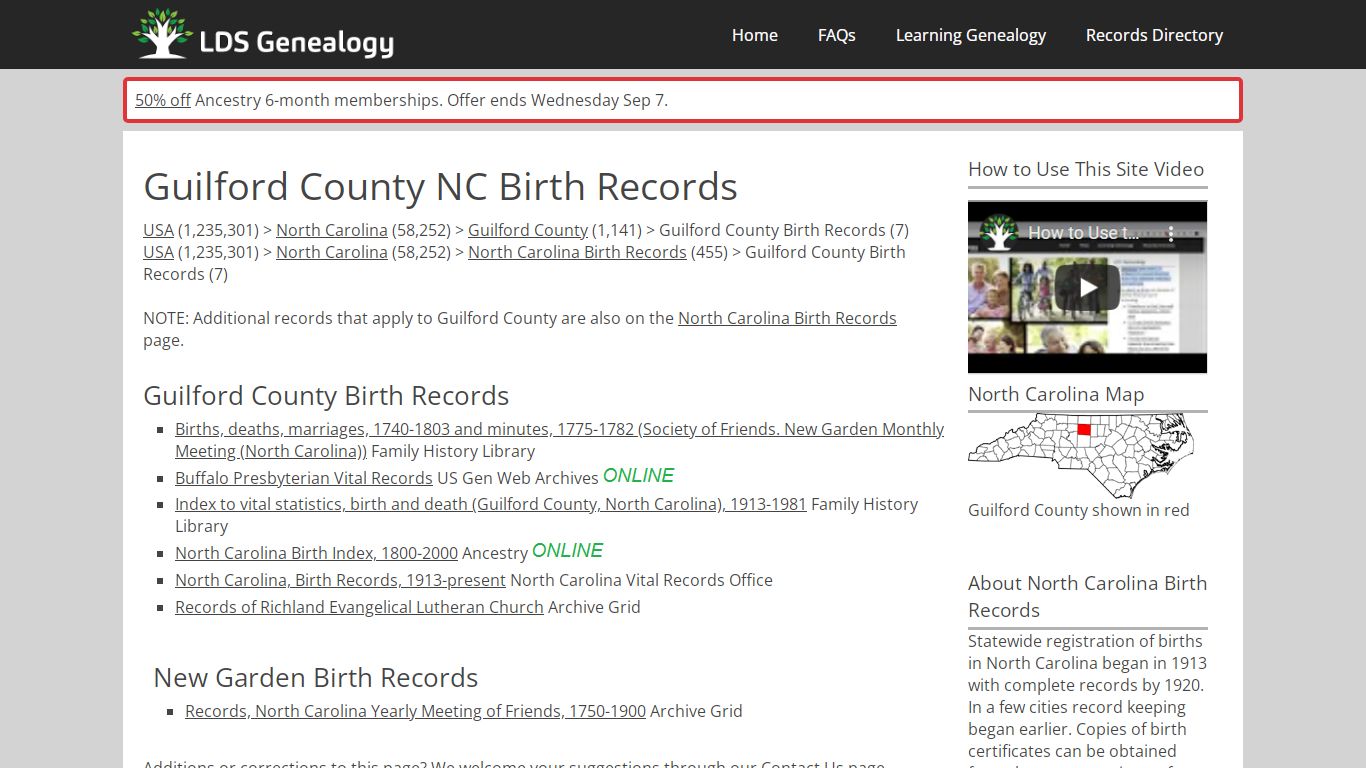The width and height of the screenshot is (1366, 768).
Task: Open North Carolina, Birth Records, 1913-present link
Action: tap(340, 580)
